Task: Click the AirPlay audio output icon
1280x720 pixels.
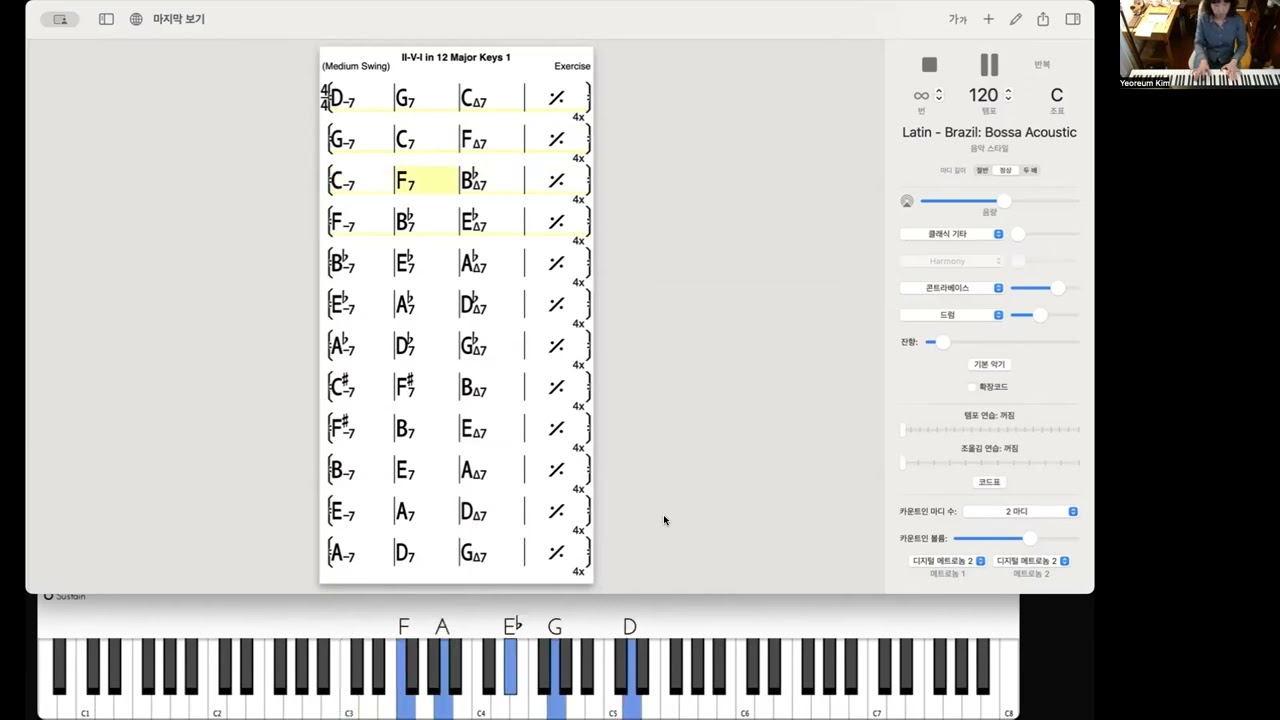Action: (907, 202)
